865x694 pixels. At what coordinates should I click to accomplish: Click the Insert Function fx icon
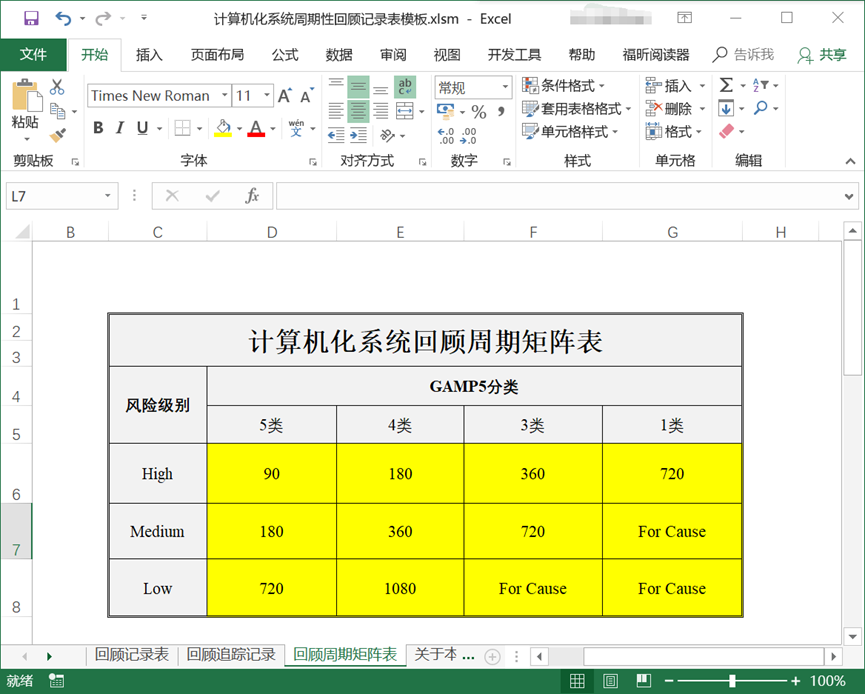click(252, 196)
